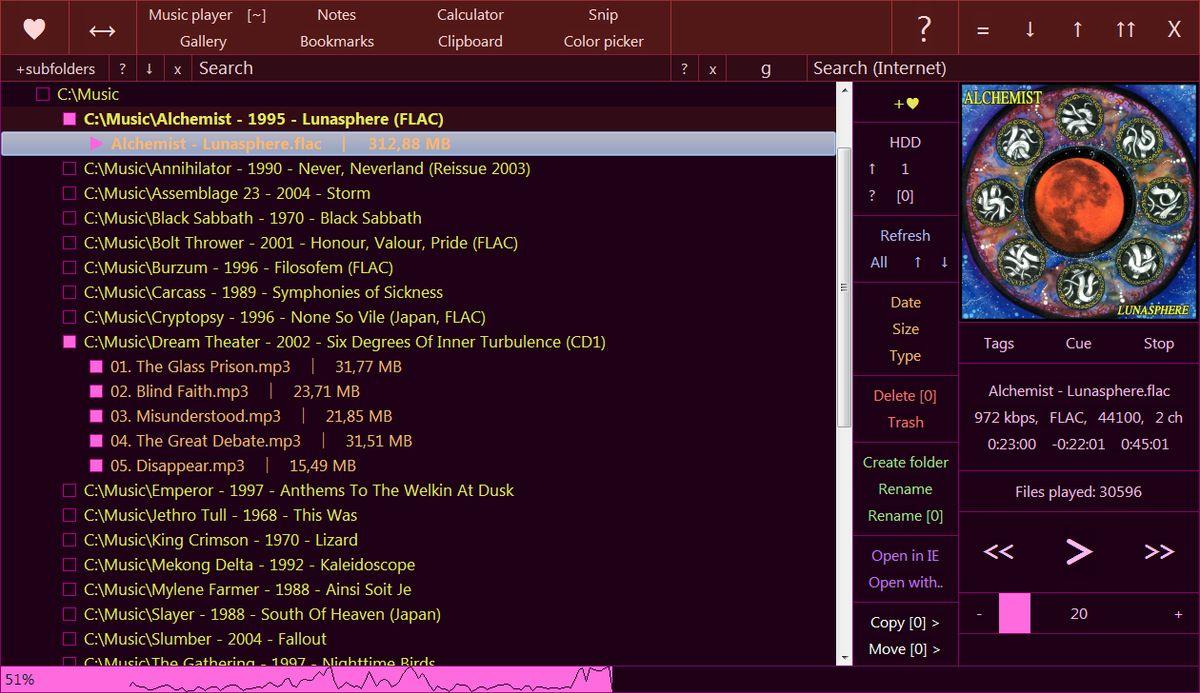Click question mark next to +subfolders
Screen dimensions: 1200x693
coord(122,69)
